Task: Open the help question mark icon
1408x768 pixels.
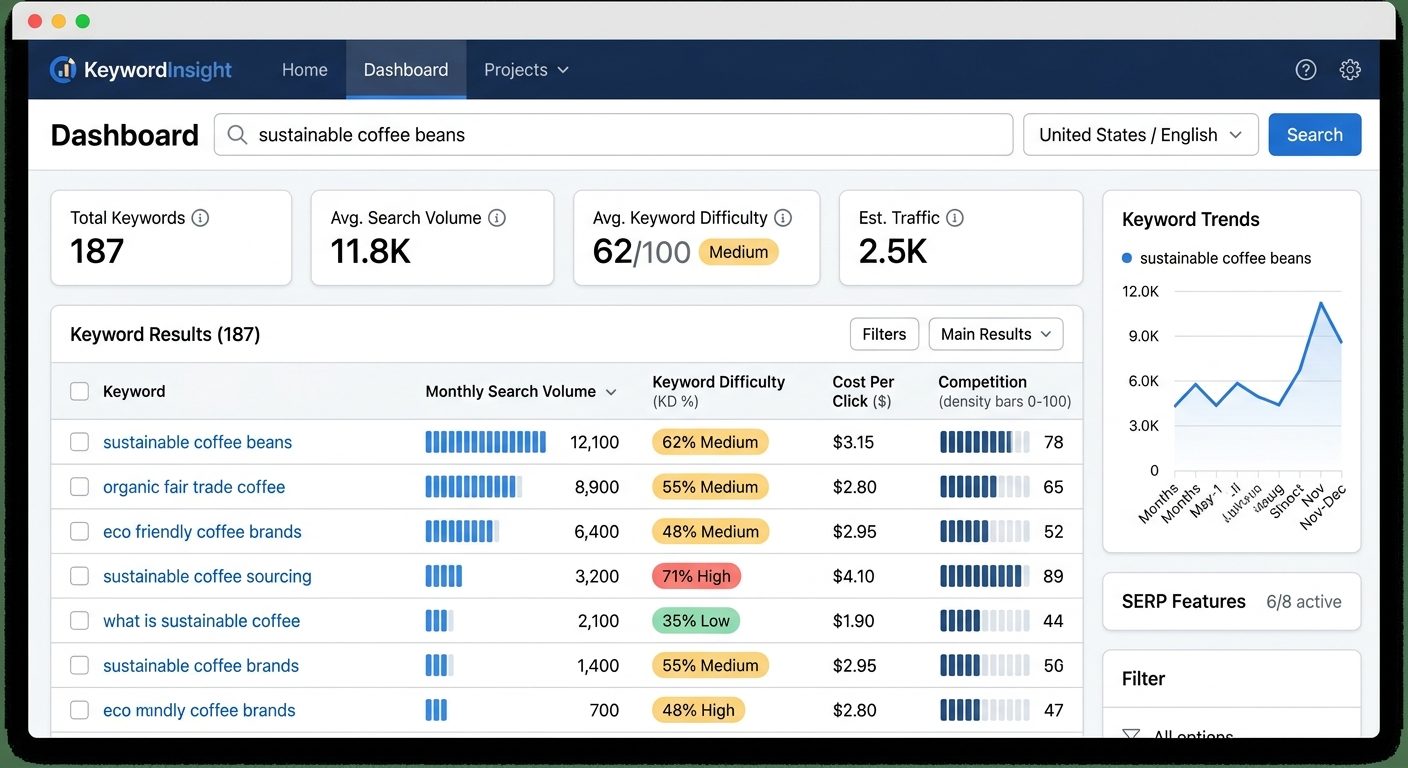Action: [x=1306, y=69]
